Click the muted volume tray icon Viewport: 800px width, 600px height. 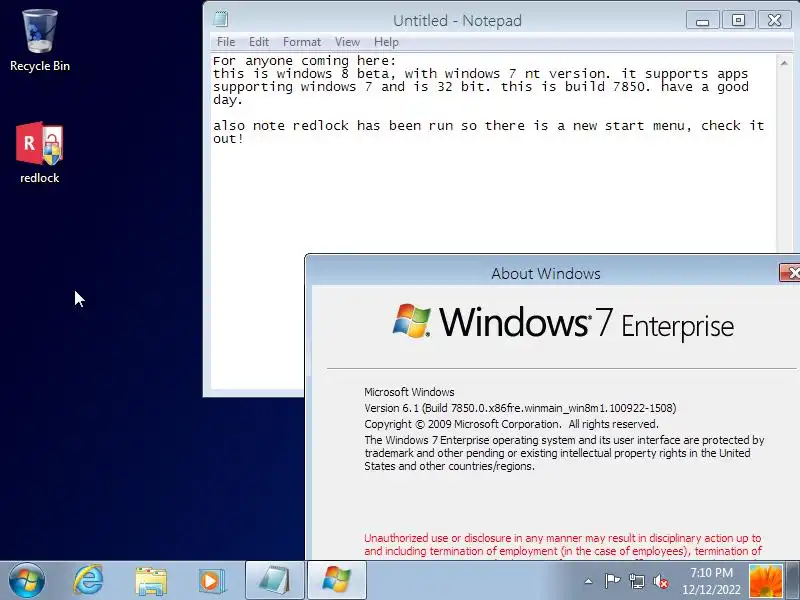coord(661,581)
